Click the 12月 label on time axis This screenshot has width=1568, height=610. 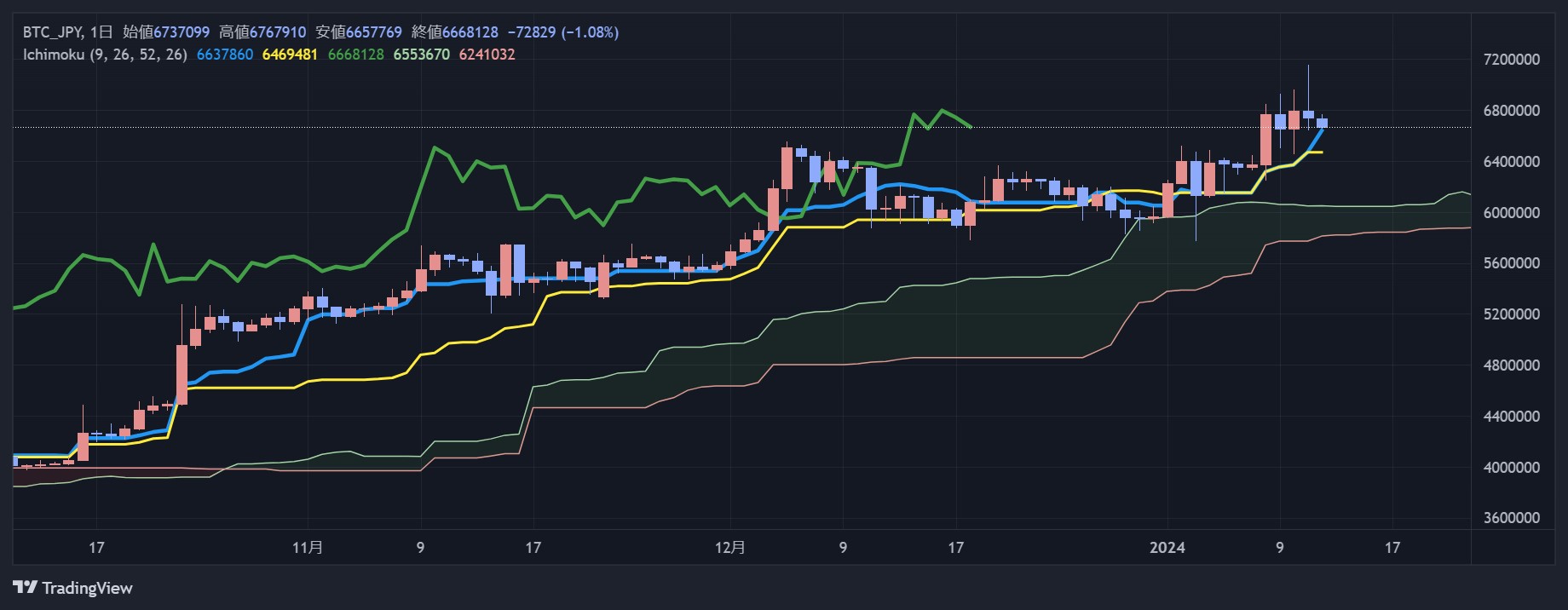[x=730, y=548]
